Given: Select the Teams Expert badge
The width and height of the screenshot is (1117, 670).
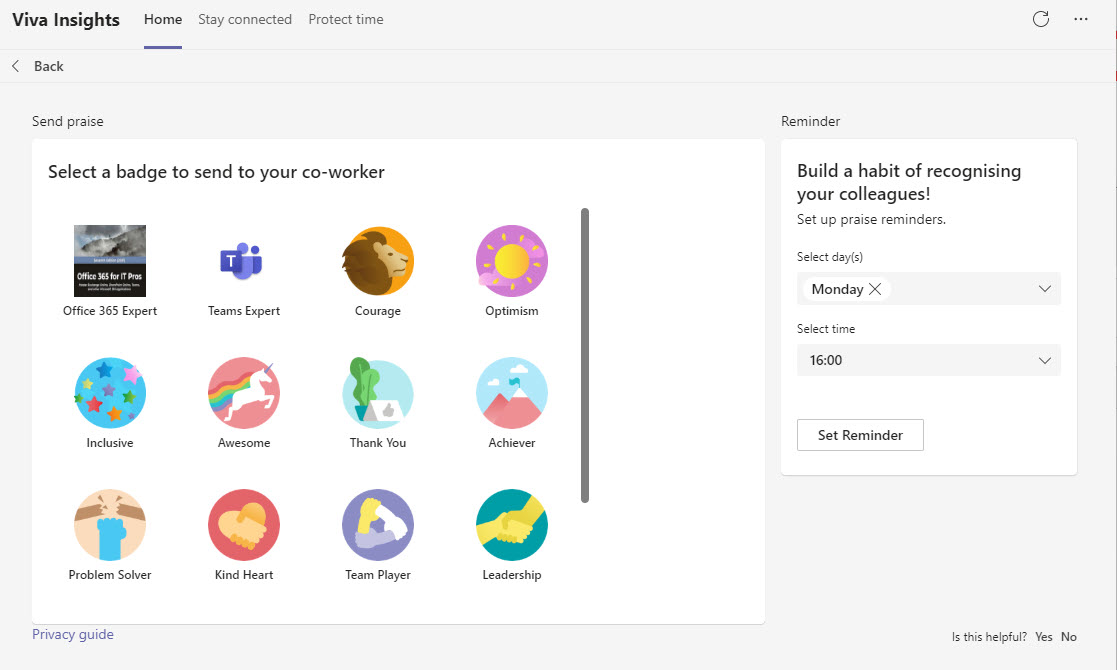Looking at the screenshot, I should [243, 262].
